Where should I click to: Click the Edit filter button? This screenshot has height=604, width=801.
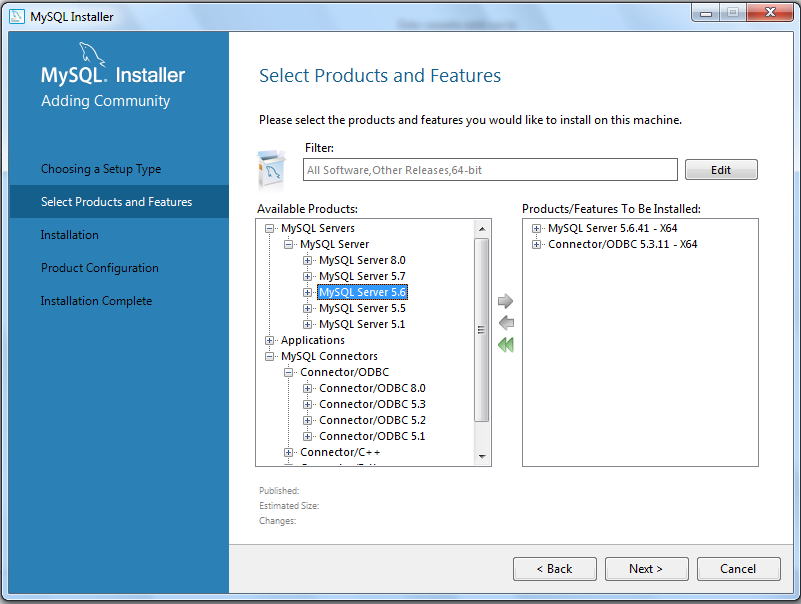[721, 170]
